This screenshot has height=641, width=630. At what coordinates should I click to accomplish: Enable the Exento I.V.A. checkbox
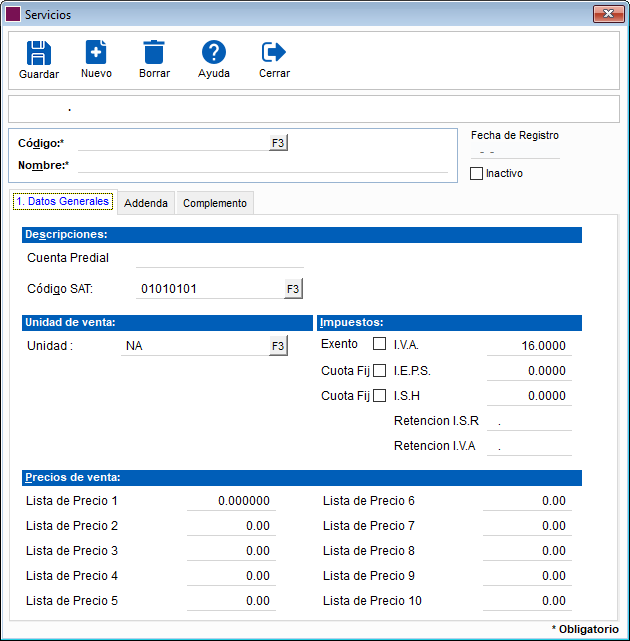379,344
